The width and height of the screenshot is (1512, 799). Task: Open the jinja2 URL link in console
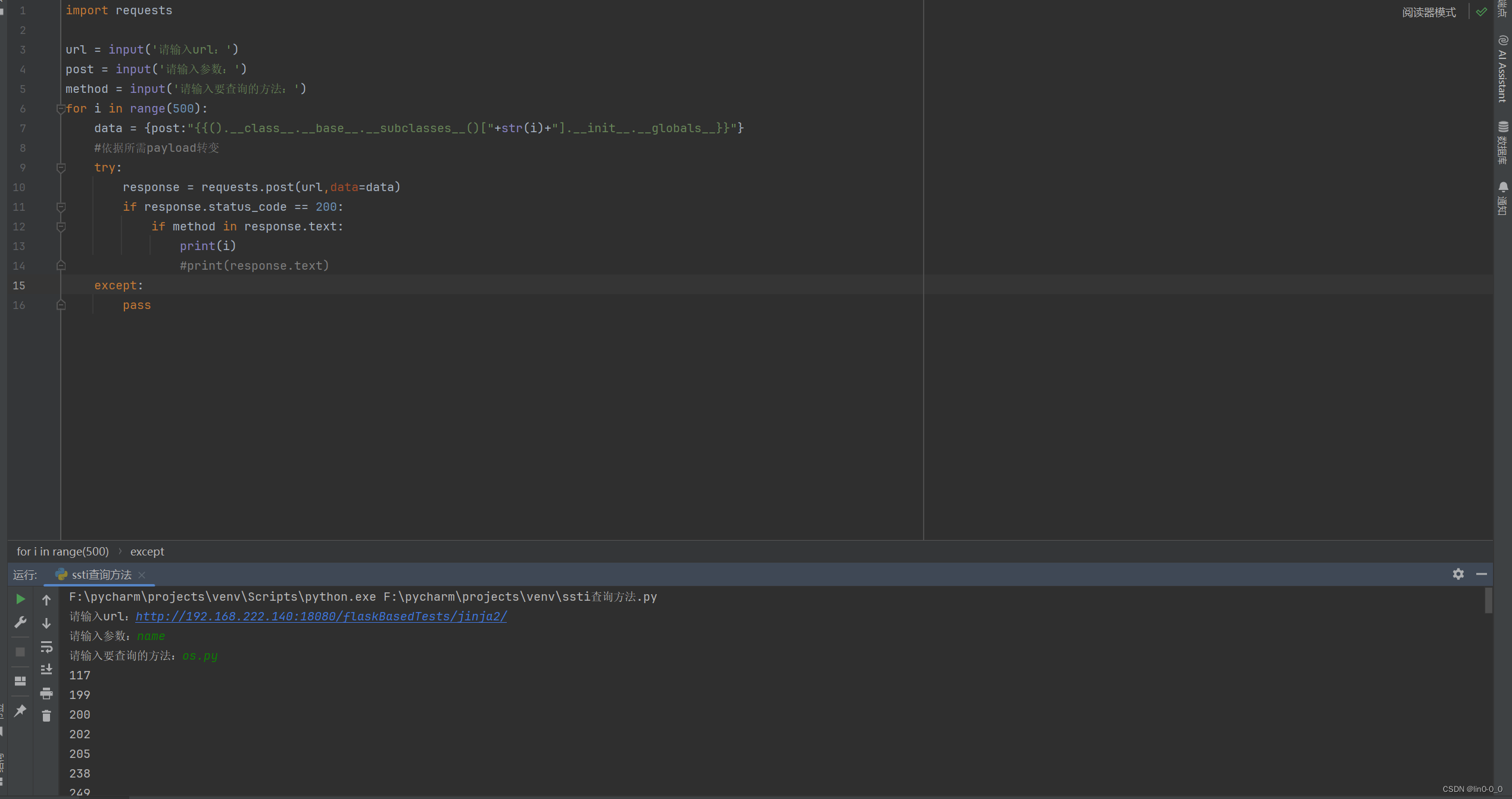(321, 616)
